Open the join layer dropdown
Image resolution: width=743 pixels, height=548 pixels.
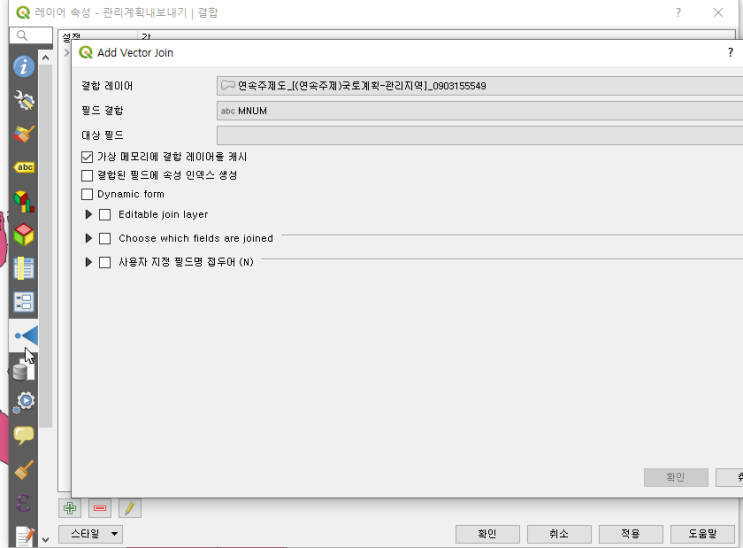[480, 86]
